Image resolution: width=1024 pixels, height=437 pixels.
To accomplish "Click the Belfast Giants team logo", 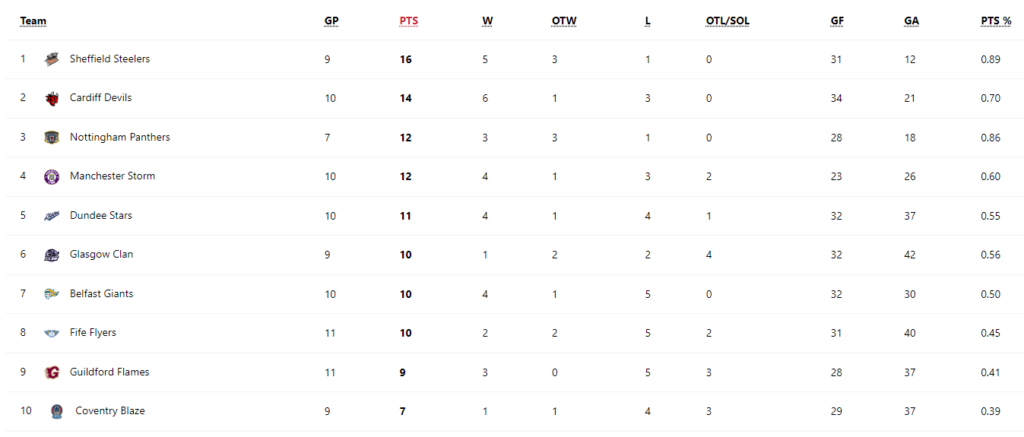I will pos(52,295).
